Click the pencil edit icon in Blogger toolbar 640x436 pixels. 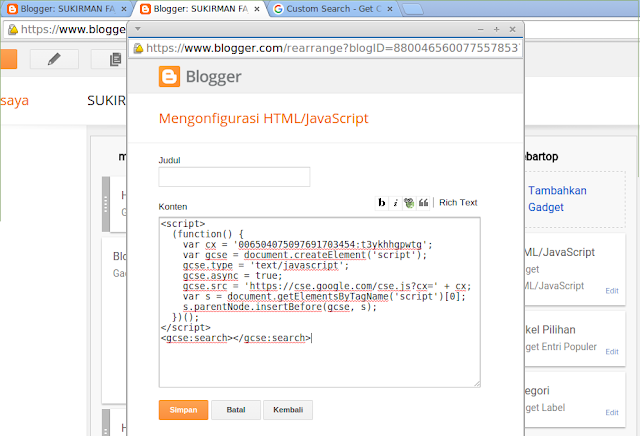pos(54,59)
